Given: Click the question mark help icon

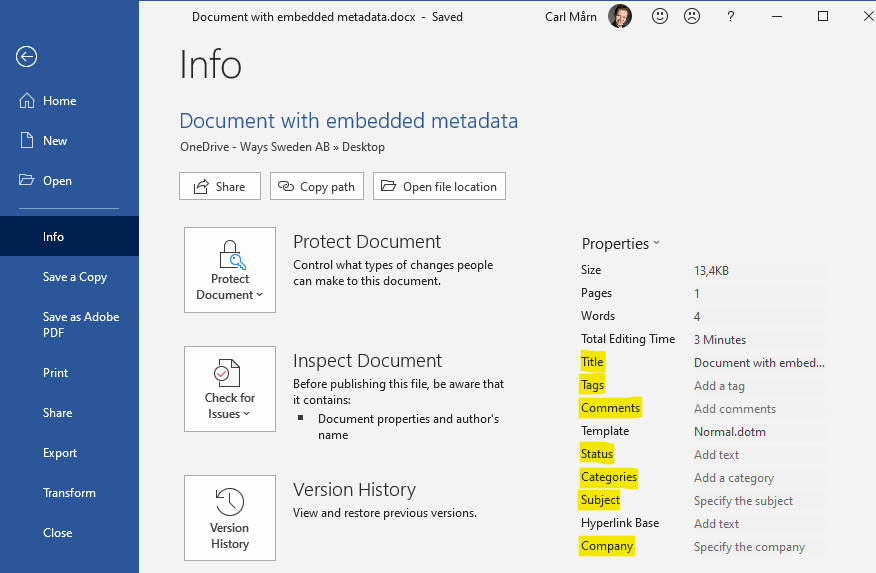Looking at the screenshot, I should click(731, 16).
